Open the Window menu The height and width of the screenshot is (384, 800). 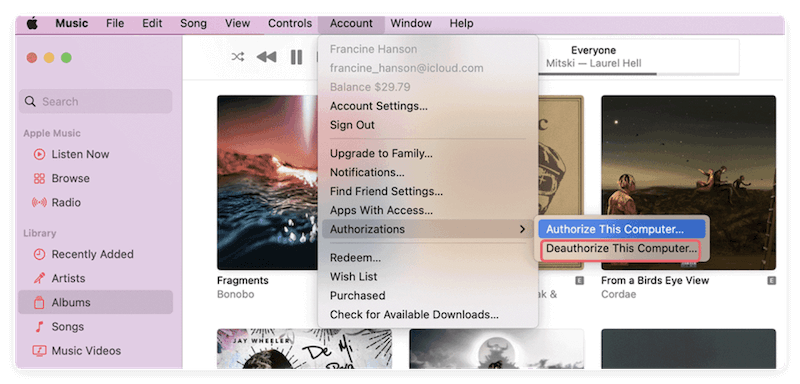pyautogui.click(x=411, y=23)
